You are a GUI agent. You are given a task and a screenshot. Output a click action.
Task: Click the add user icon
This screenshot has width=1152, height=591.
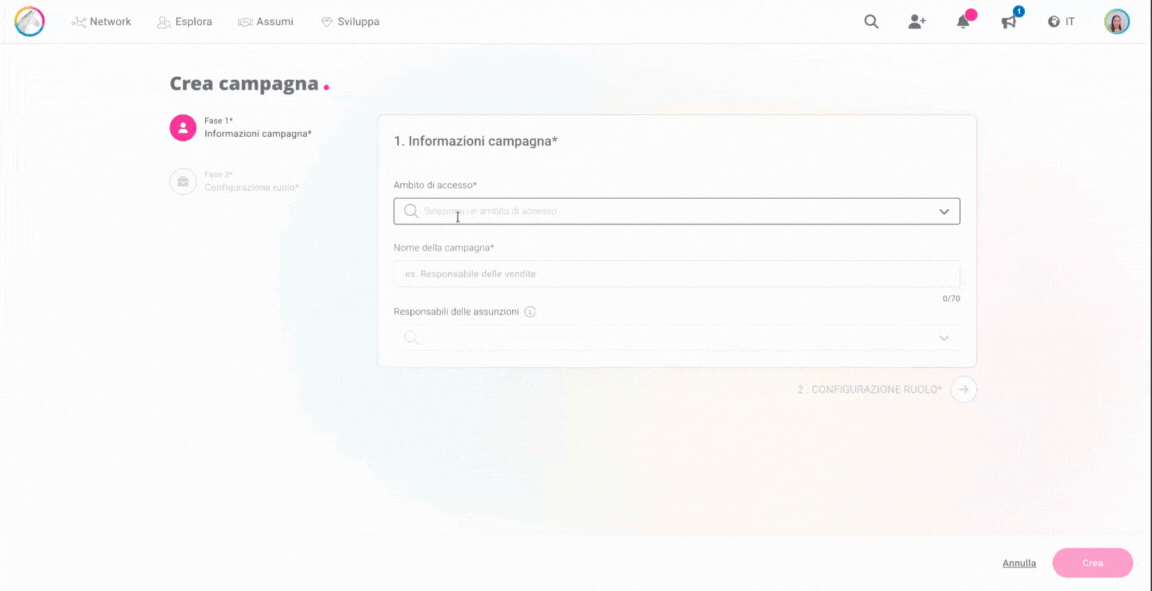[917, 21]
